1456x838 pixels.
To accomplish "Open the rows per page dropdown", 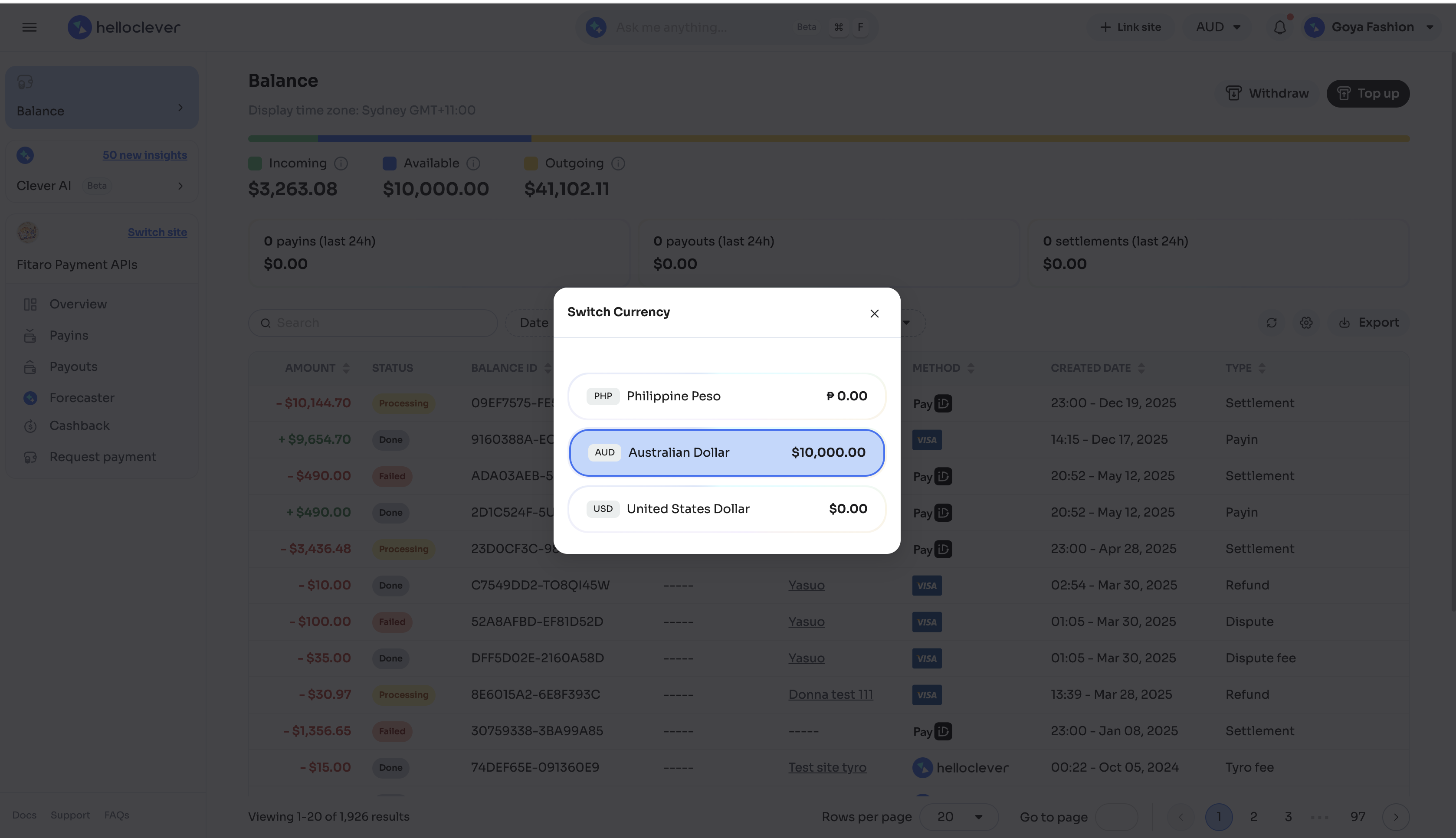I will 959,817.
